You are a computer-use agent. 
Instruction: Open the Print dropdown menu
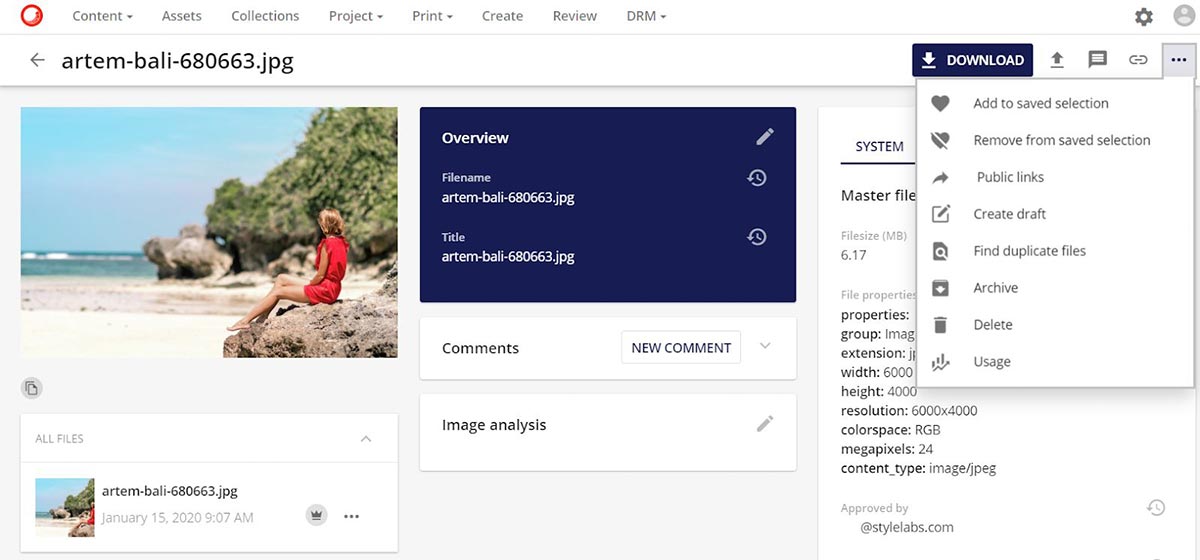[432, 16]
